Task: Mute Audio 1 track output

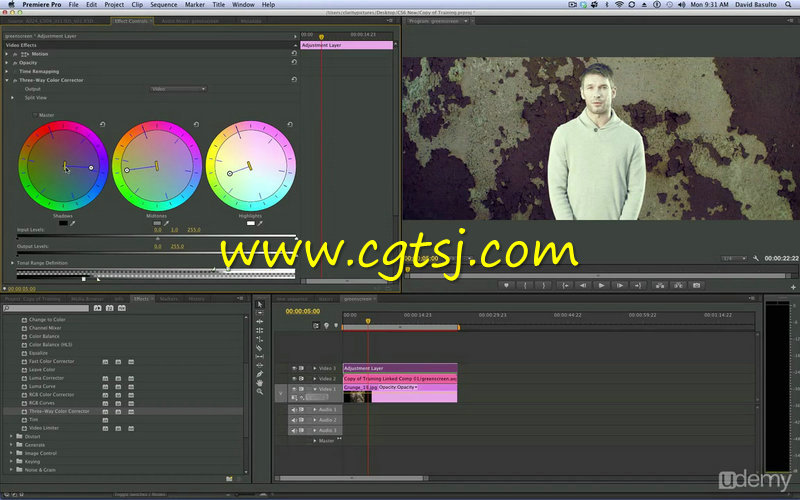Action: coord(294,410)
